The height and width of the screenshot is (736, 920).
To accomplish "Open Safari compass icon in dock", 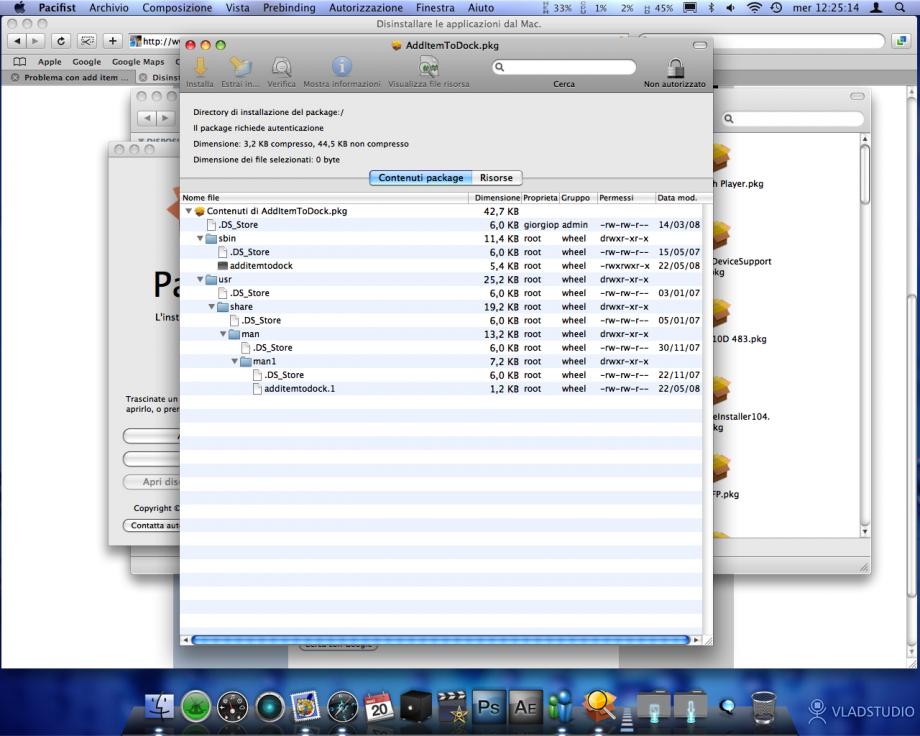I will [x=343, y=707].
